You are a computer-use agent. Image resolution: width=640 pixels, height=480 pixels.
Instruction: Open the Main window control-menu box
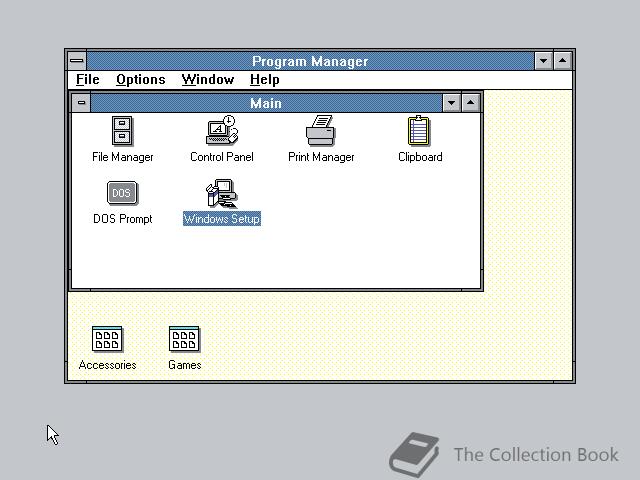point(81,102)
